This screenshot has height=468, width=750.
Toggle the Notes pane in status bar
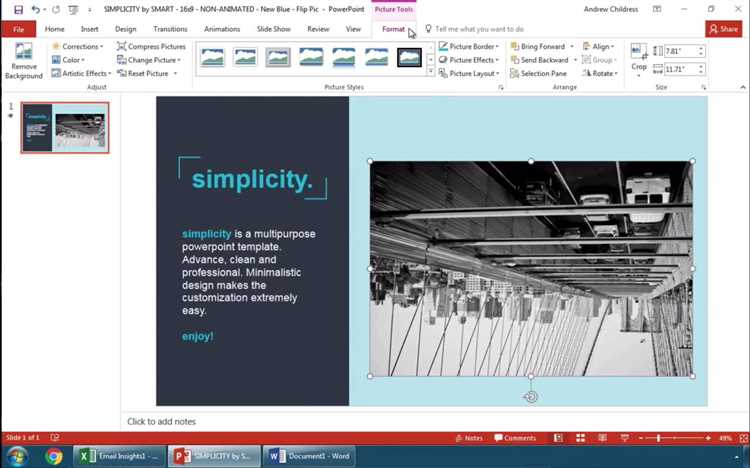(x=468, y=438)
